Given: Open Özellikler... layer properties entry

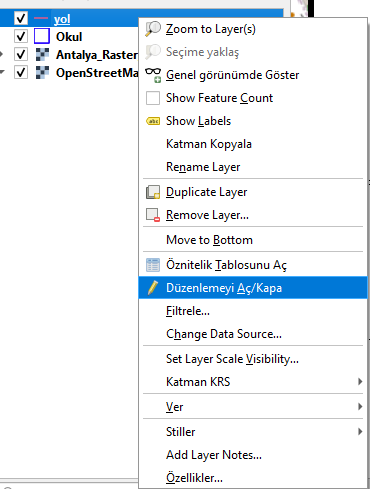Looking at the screenshot, I should (253, 478).
